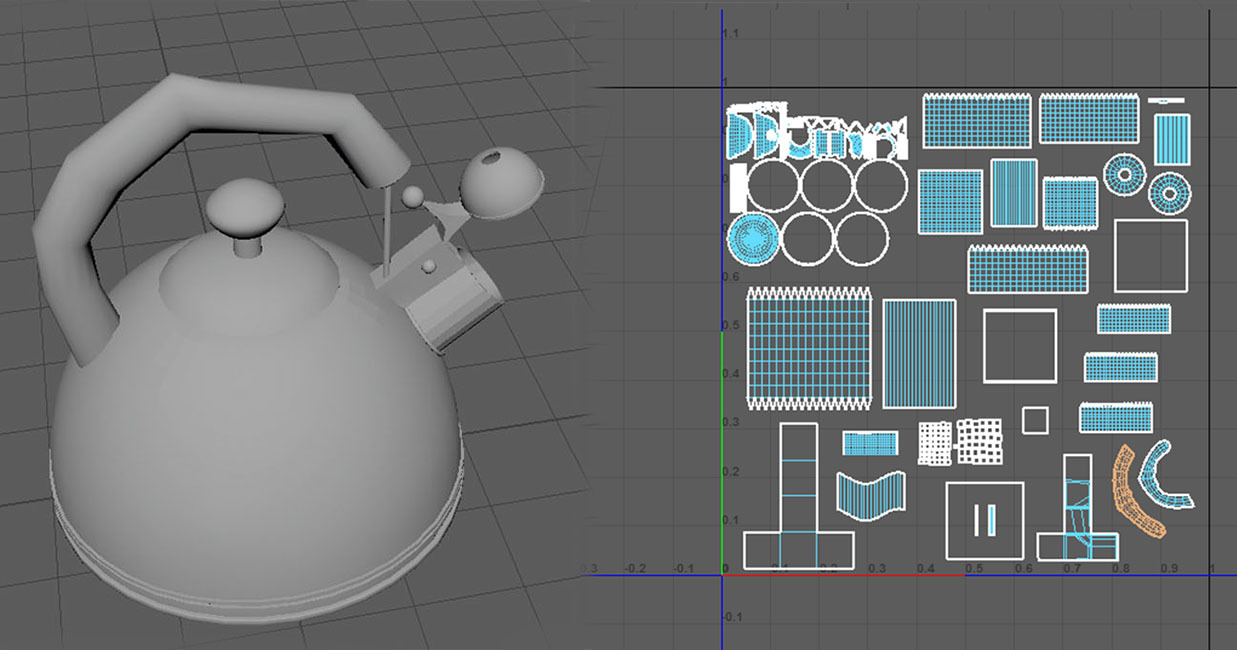
Task: Click the dome-shaped whistle cap with hole
Action: click(x=501, y=183)
